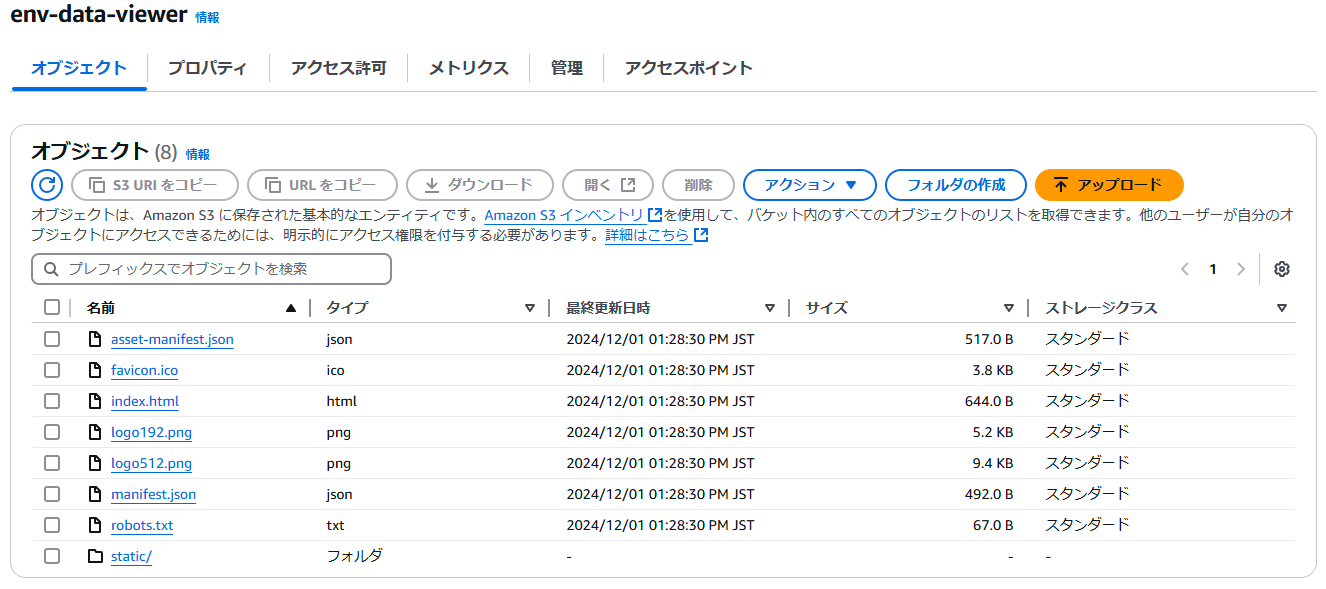Open manifest.json object link
This screenshot has width=1326, height=589.
pyautogui.click(x=153, y=494)
